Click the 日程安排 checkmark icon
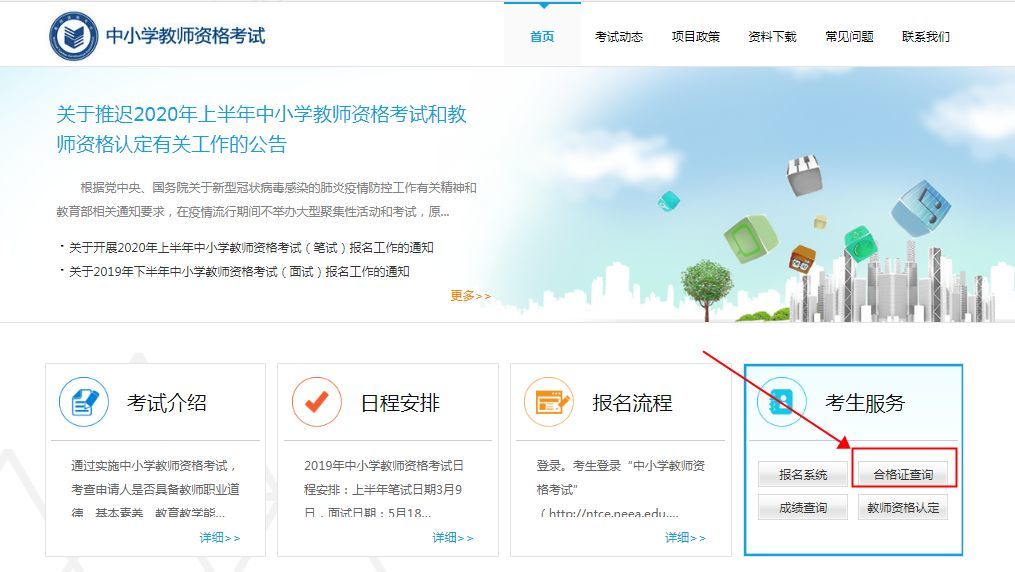 [317, 402]
